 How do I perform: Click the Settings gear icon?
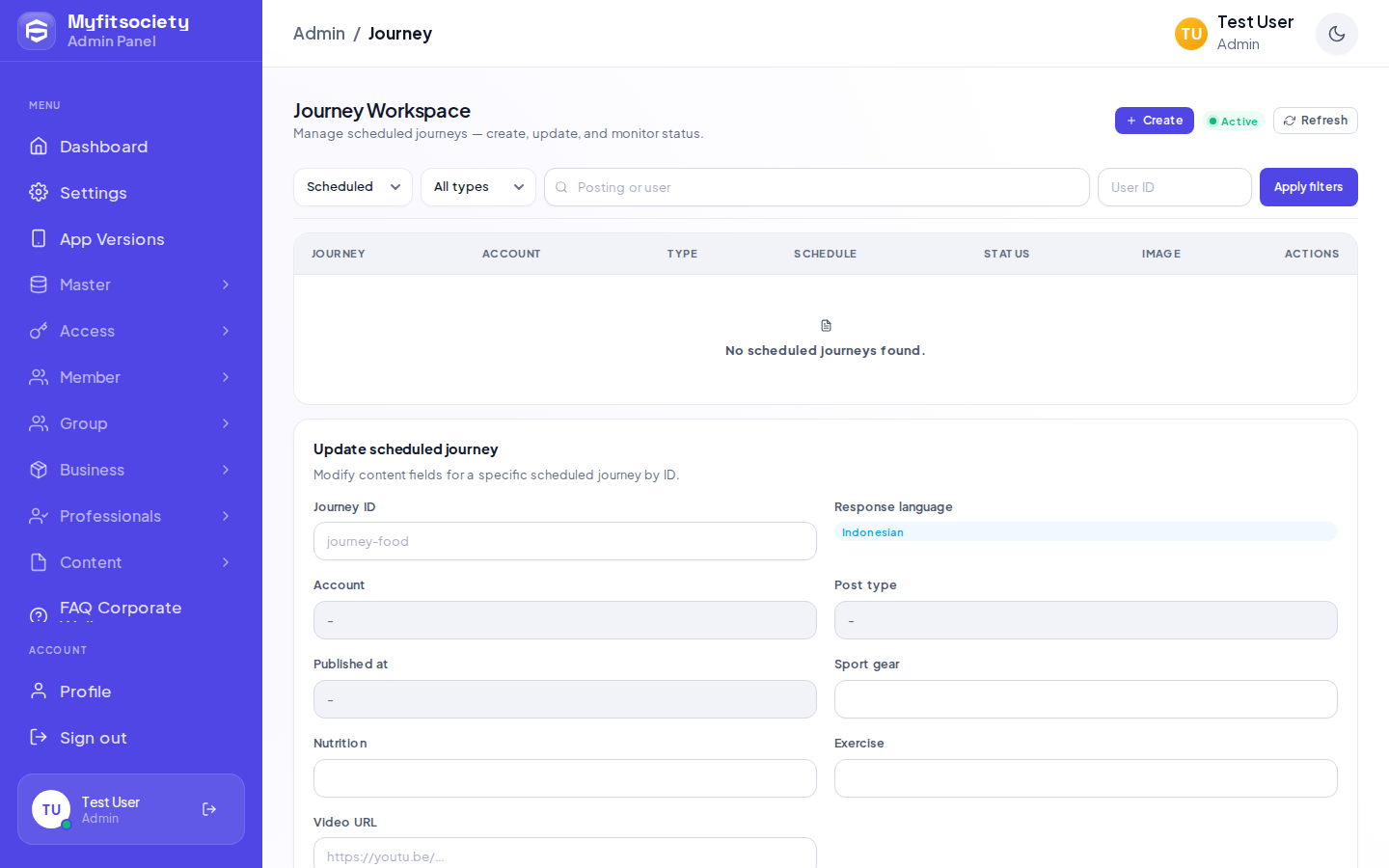click(x=39, y=192)
